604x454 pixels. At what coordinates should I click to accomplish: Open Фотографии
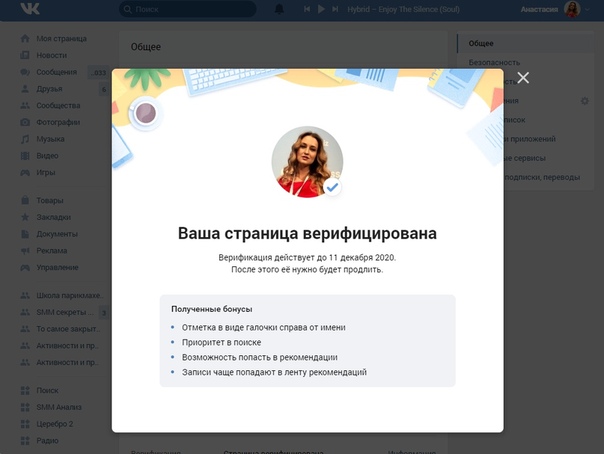tap(58, 122)
